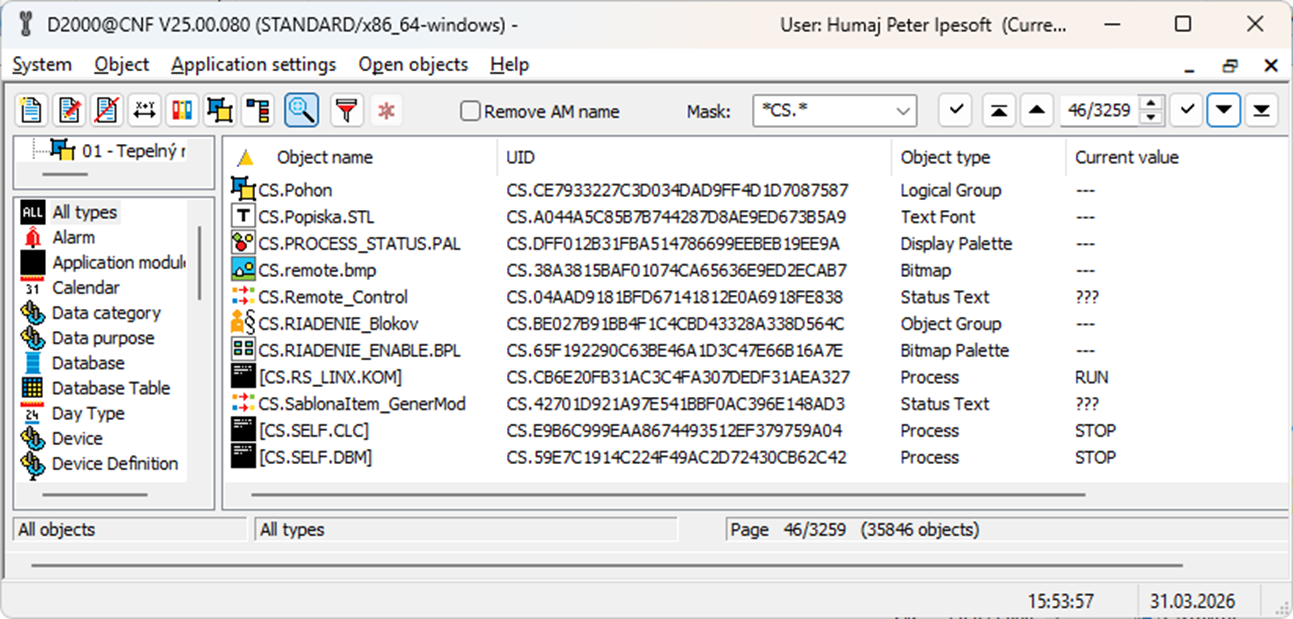
Task: Click the logical groups overlapping-squares toolbar icon
Action: (x=220, y=111)
